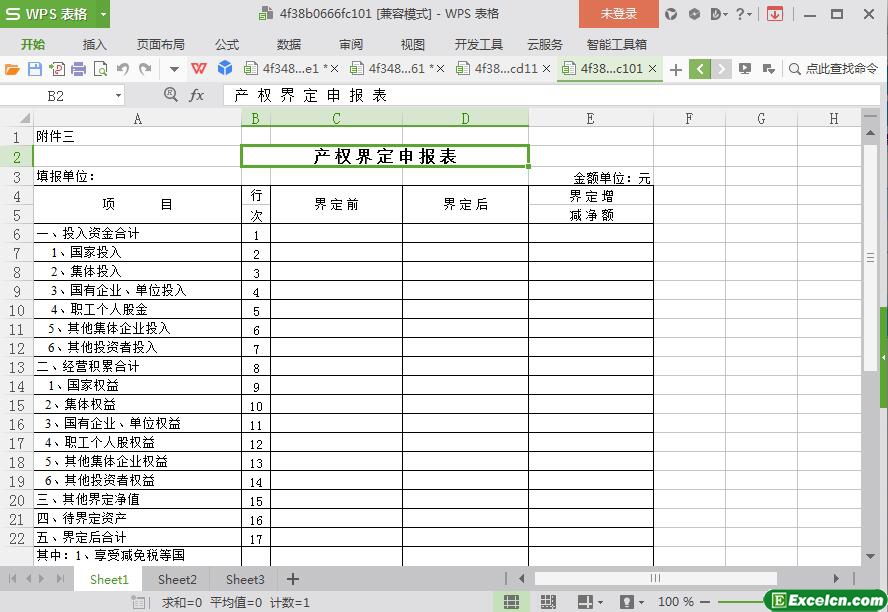
Task: Switch to page break view icon
Action: coord(548,602)
